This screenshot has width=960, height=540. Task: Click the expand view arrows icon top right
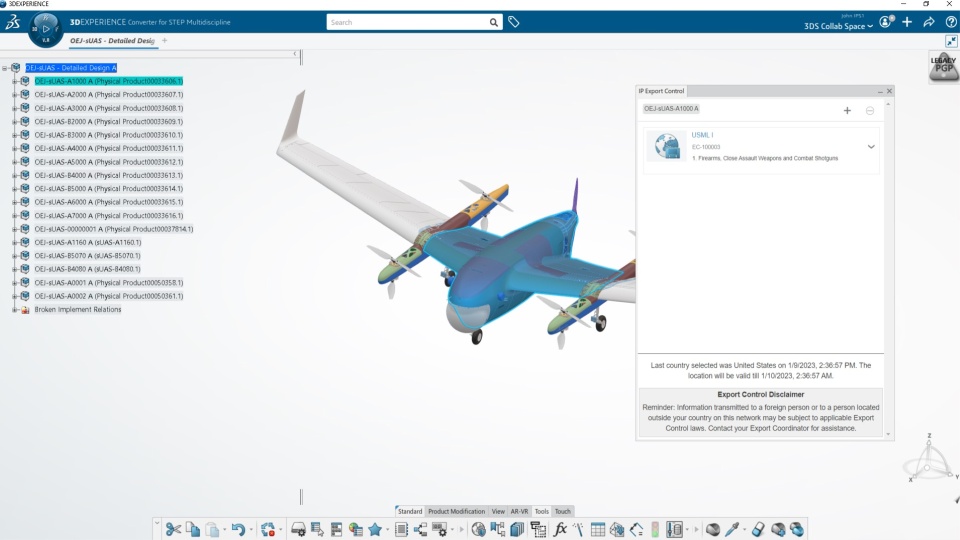(x=951, y=41)
